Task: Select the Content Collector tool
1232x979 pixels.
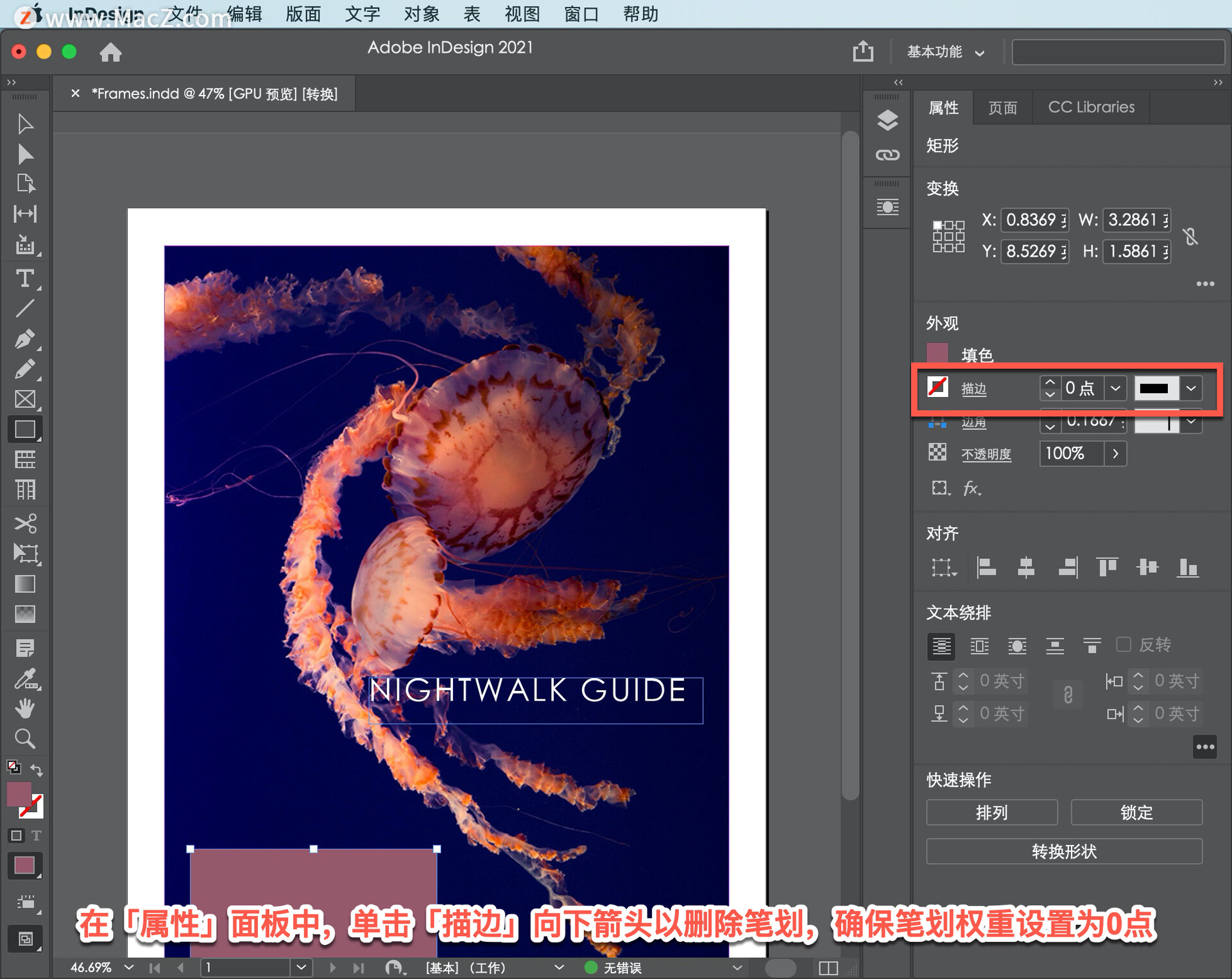Action: (x=25, y=244)
